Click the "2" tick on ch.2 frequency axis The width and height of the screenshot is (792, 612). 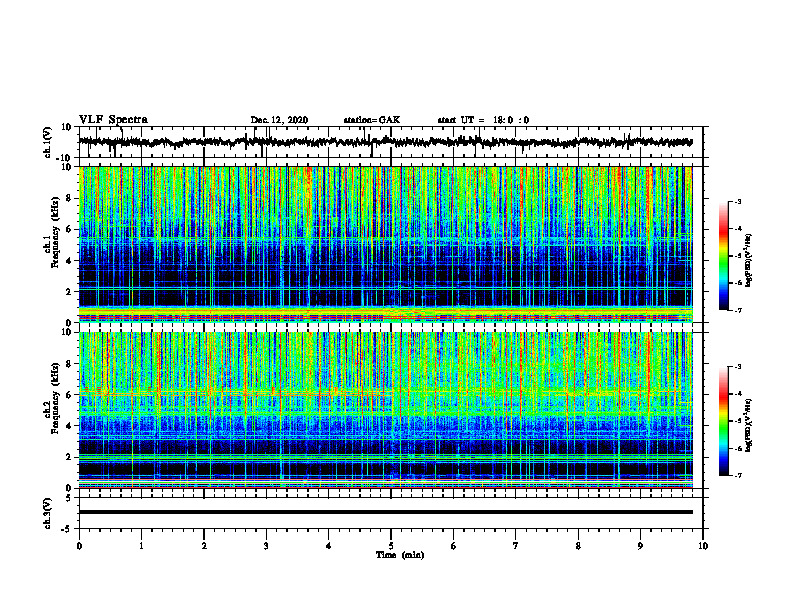click(x=69, y=457)
